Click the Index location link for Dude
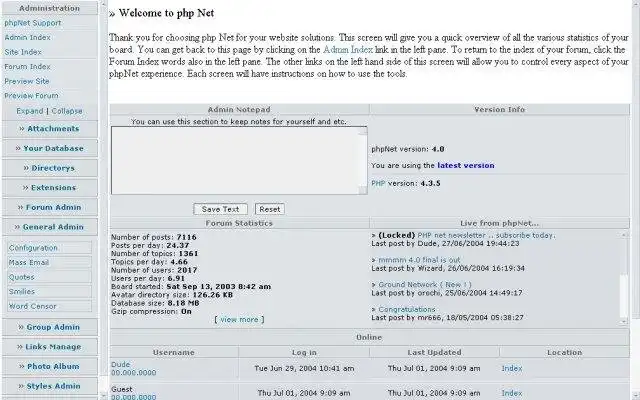This screenshot has height=400, width=640. pyautogui.click(x=512, y=368)
